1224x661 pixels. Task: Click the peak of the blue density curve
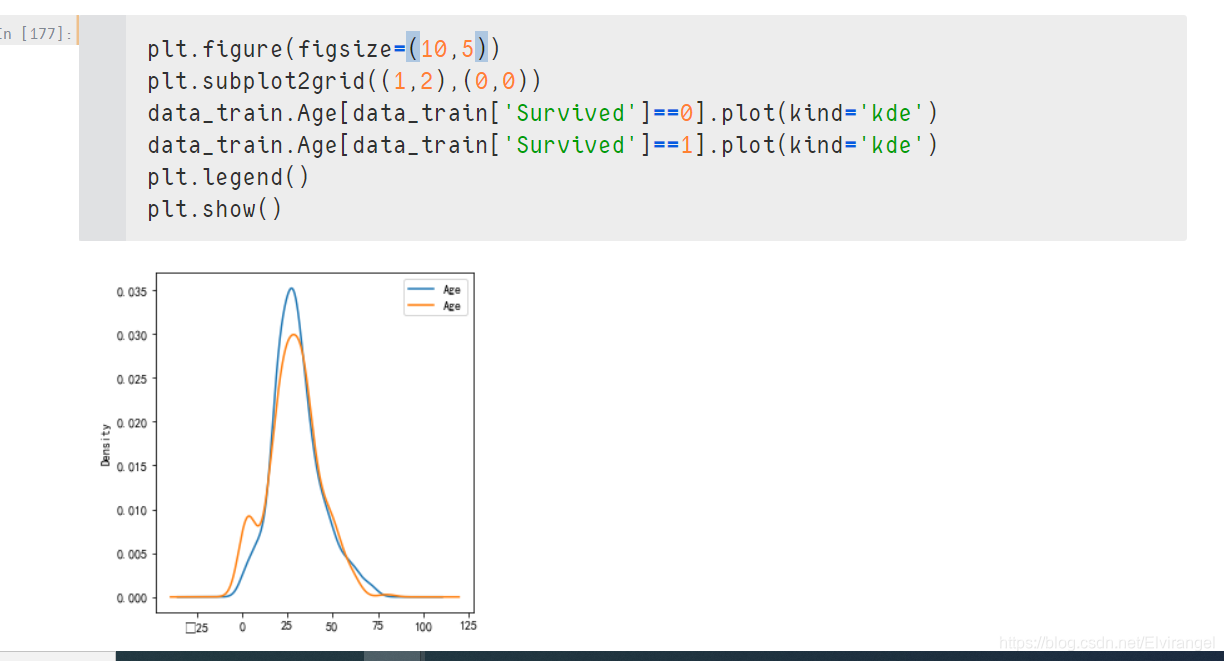tap(291, 288)
